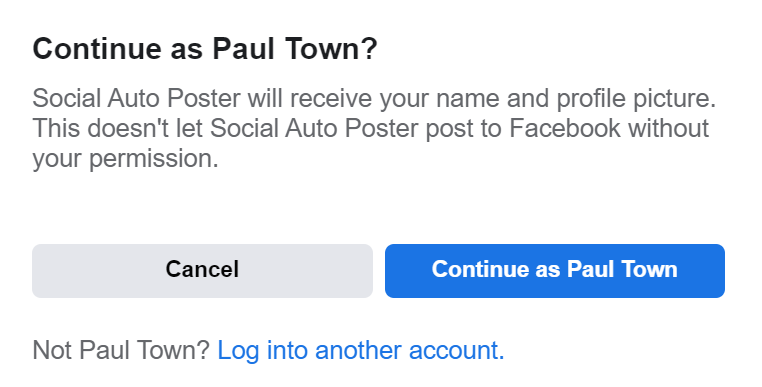The image size is (762, 387).
Task: Click the words 'profile picture' in description
Action: coord(636,99)
